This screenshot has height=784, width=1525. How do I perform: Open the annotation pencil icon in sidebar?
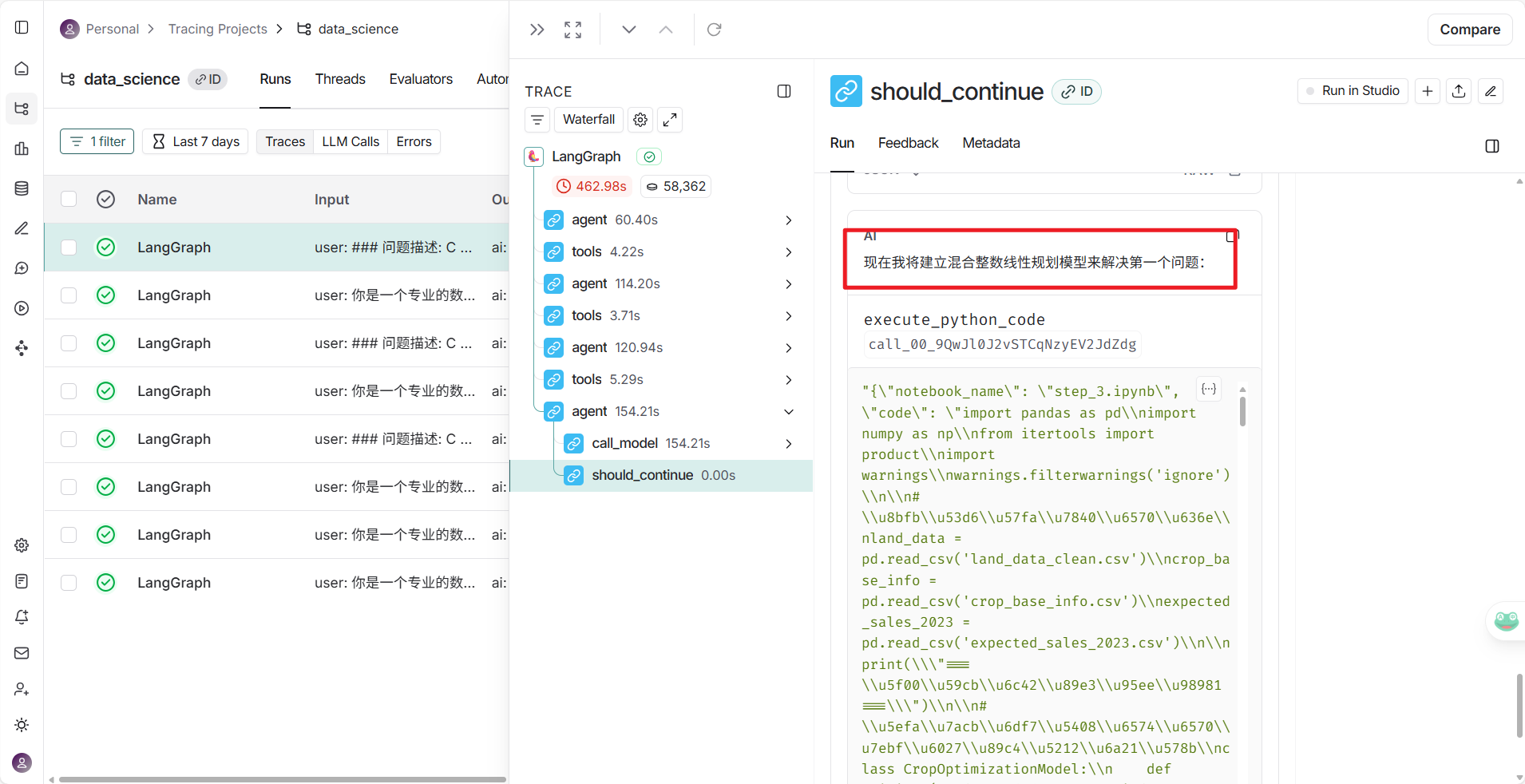pyautogui.click(x=22, y=228)
